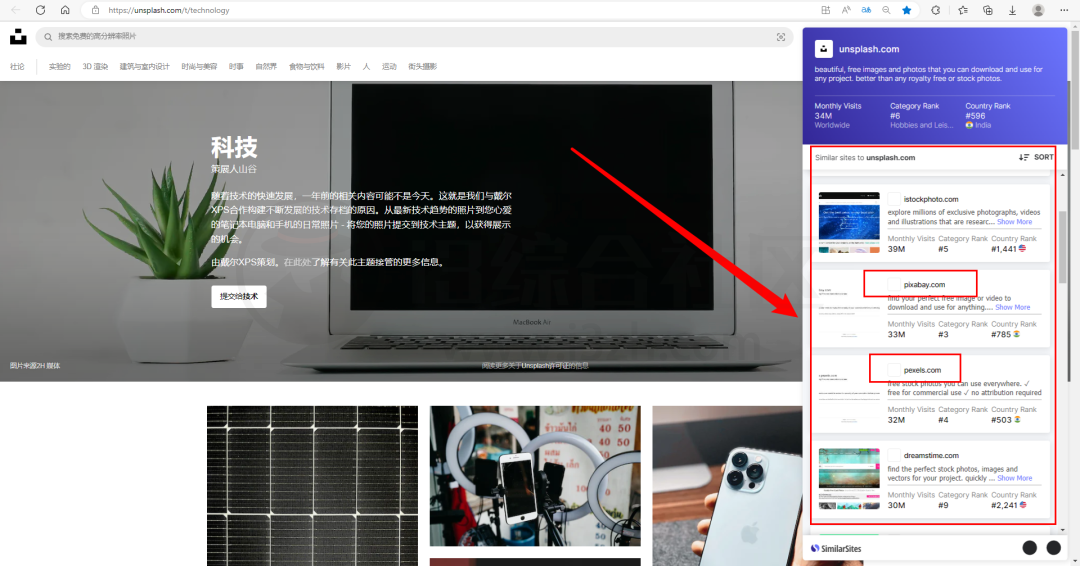Select the 街头摄影 category tab
The image size is (1080, 566).
[422, 67]
